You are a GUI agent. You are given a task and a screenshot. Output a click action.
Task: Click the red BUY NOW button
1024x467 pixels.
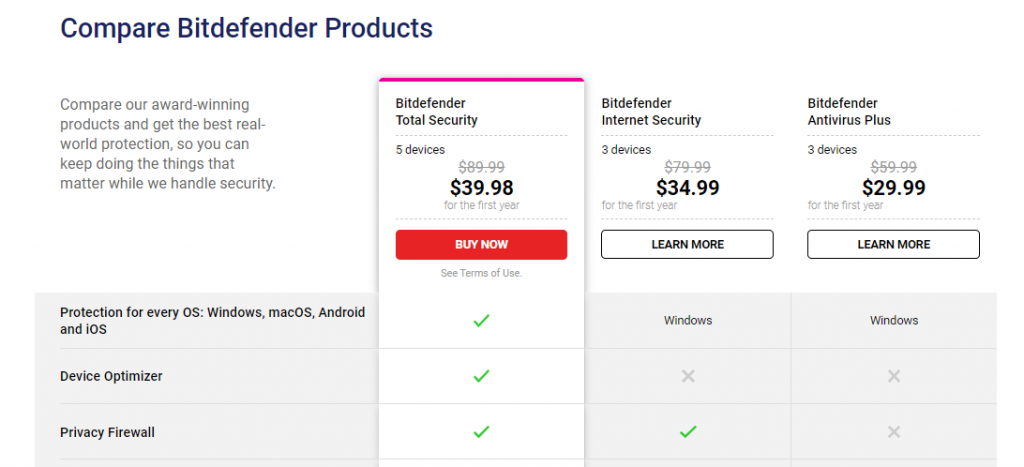[x=481, y=244]
